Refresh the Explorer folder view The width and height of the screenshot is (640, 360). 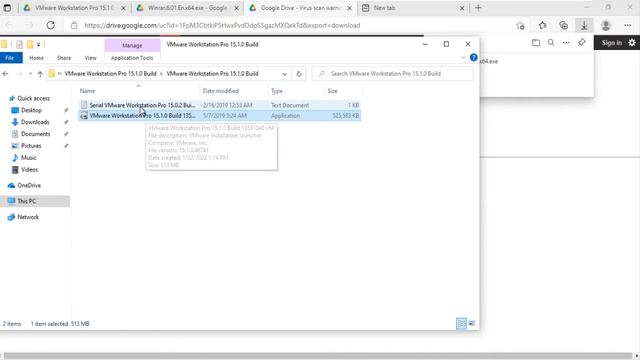click(x=299, y=74)
